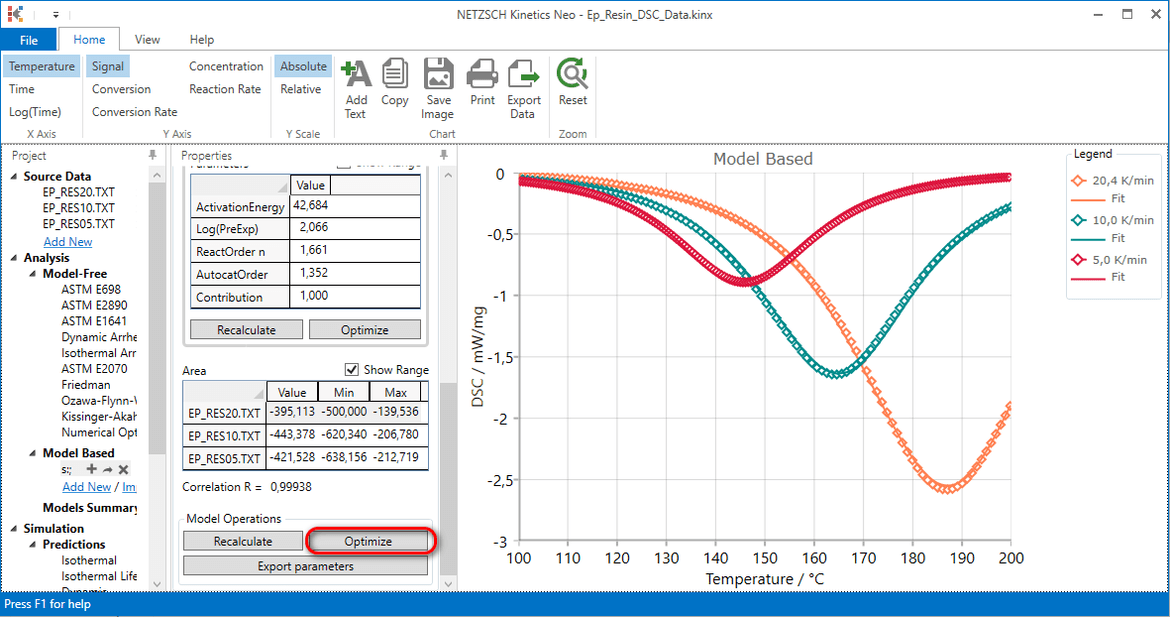
Task: Open the File menu
Action: click(x=30, y=39)
